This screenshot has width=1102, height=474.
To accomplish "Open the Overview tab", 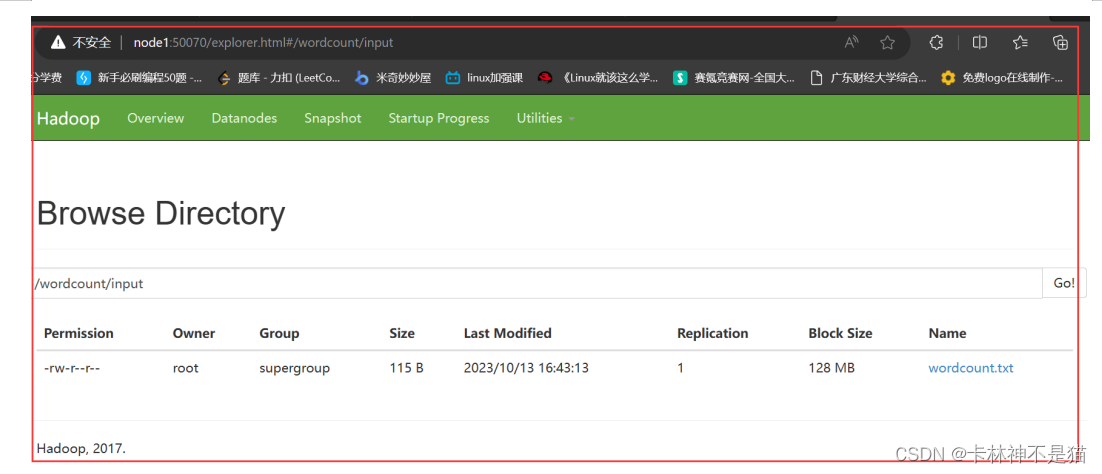I will tap(155, 118).
